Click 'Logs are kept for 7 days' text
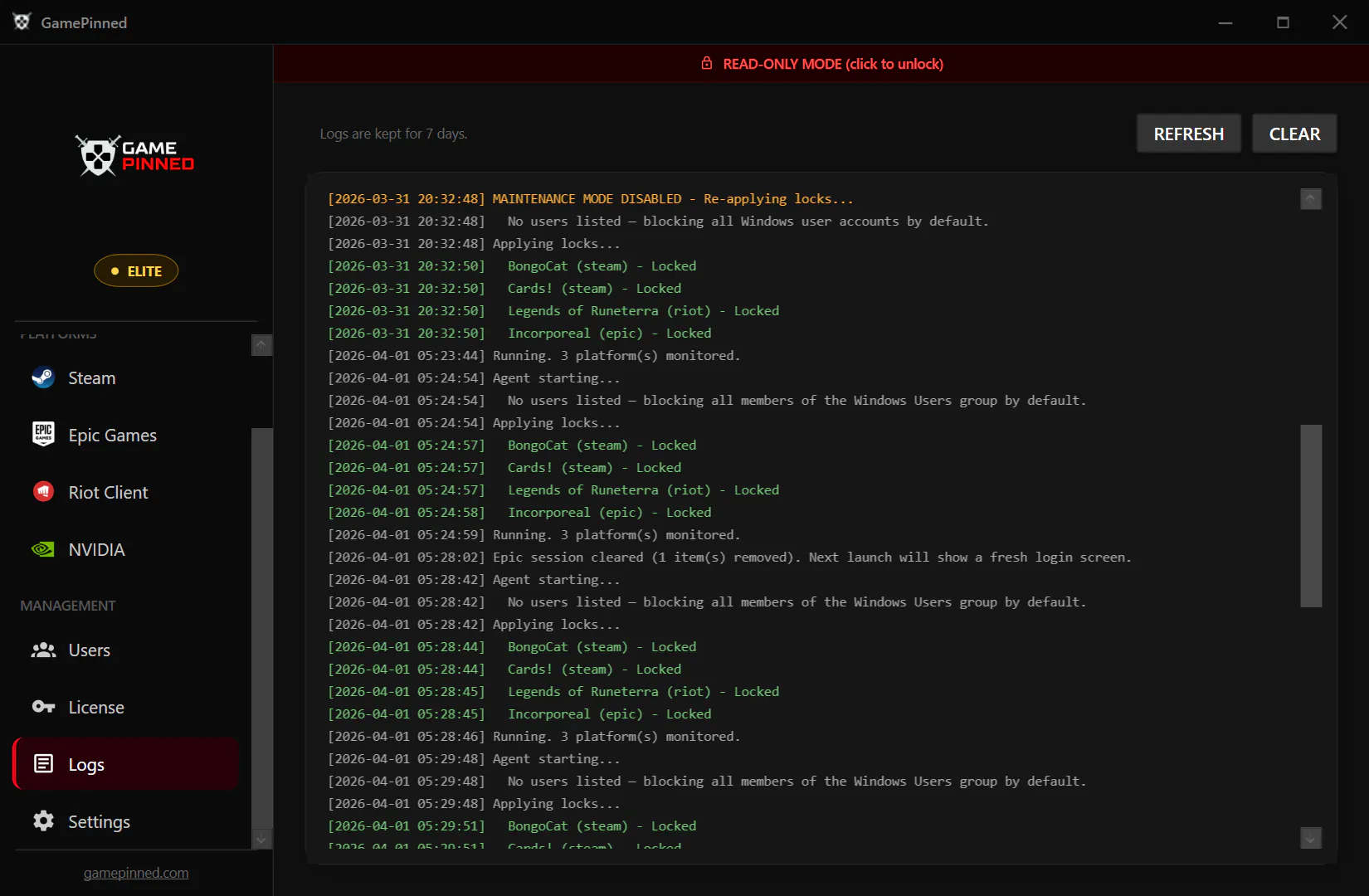Screen dimensions: 1369x896 click(393, 134)
